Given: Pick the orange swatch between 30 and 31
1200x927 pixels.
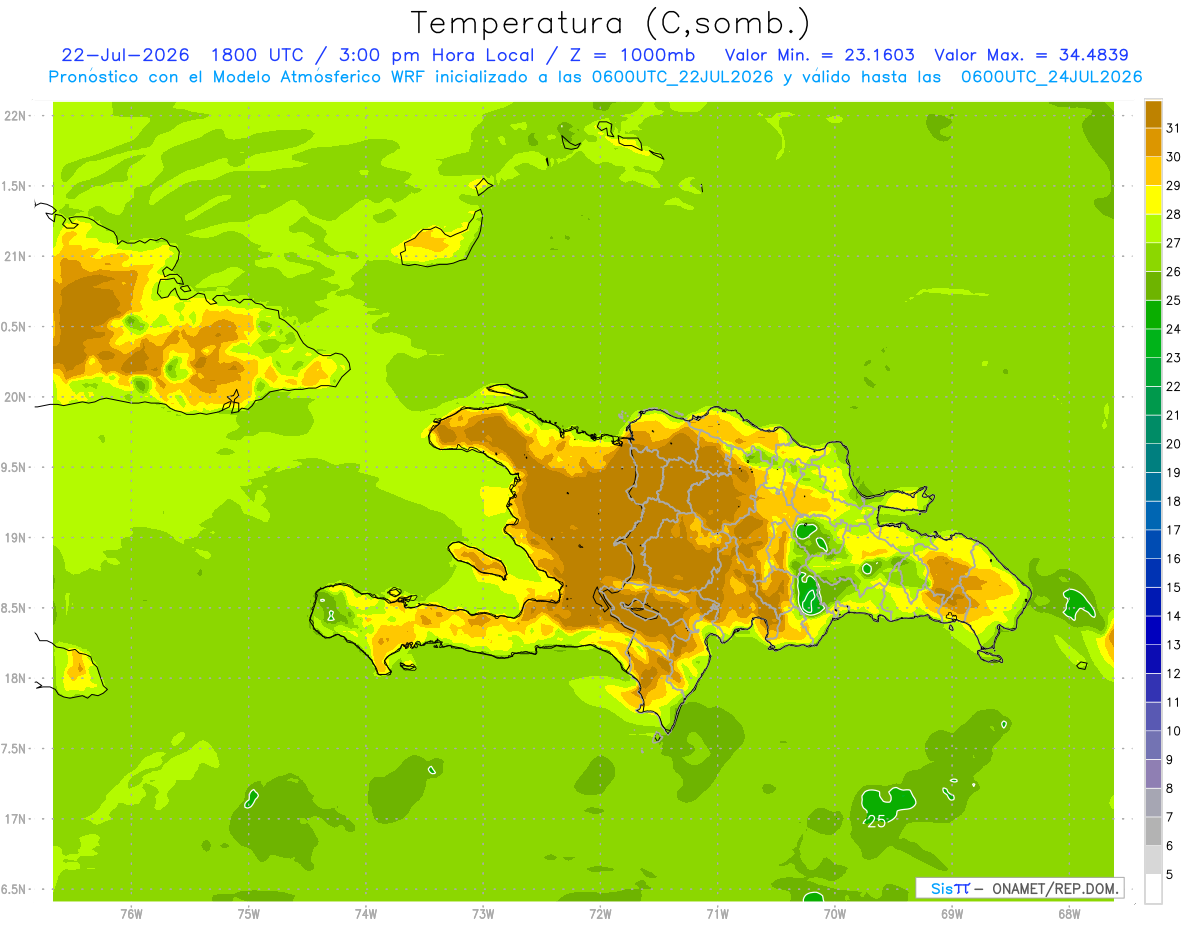Looking at the screenshot, I should click(1153, 143).
